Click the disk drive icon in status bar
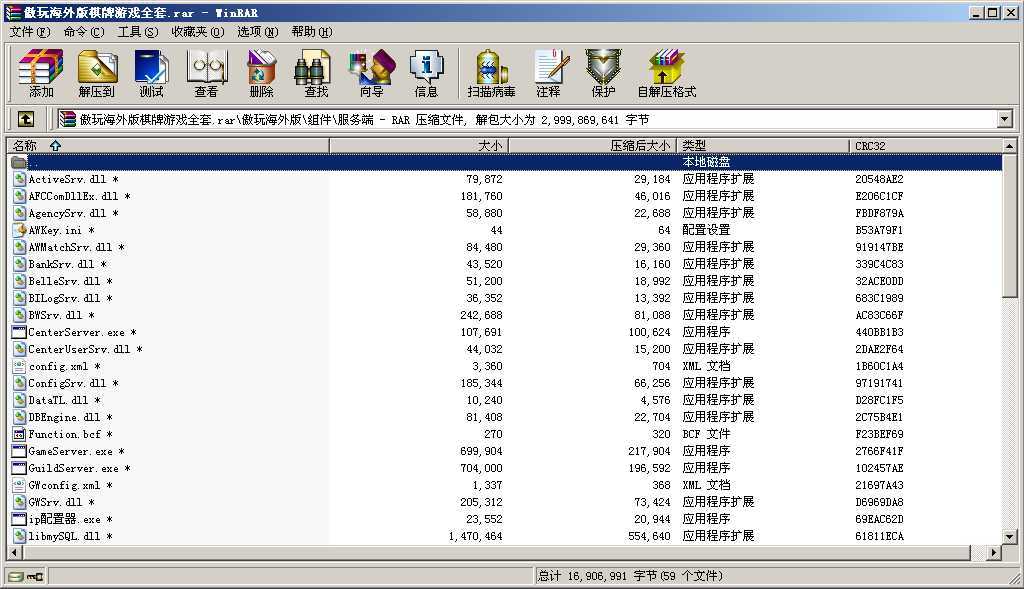The image size is (1024, 589). [16, 576]
